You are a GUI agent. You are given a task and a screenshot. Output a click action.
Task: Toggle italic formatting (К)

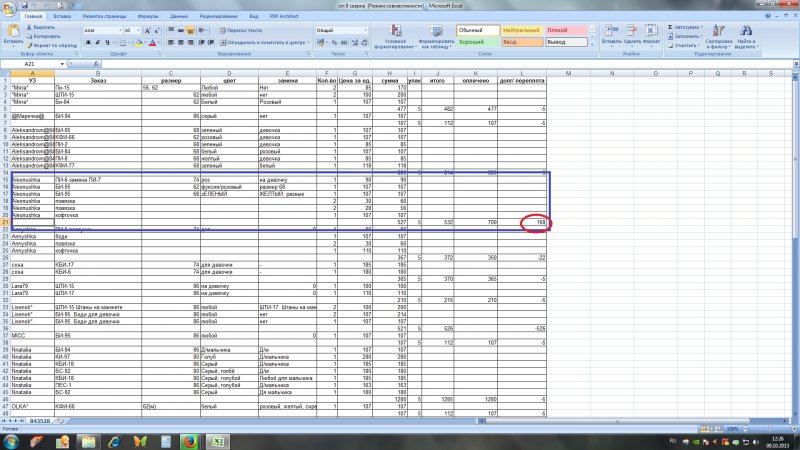point(97,43)
